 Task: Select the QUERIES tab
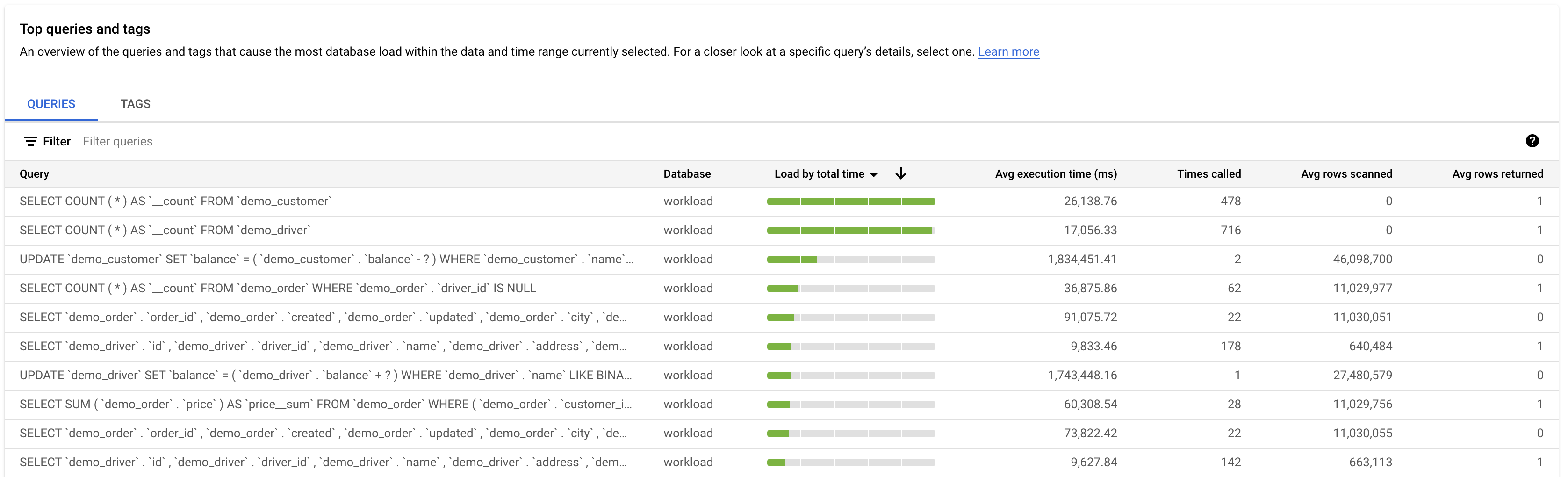[x=51, y=103]
